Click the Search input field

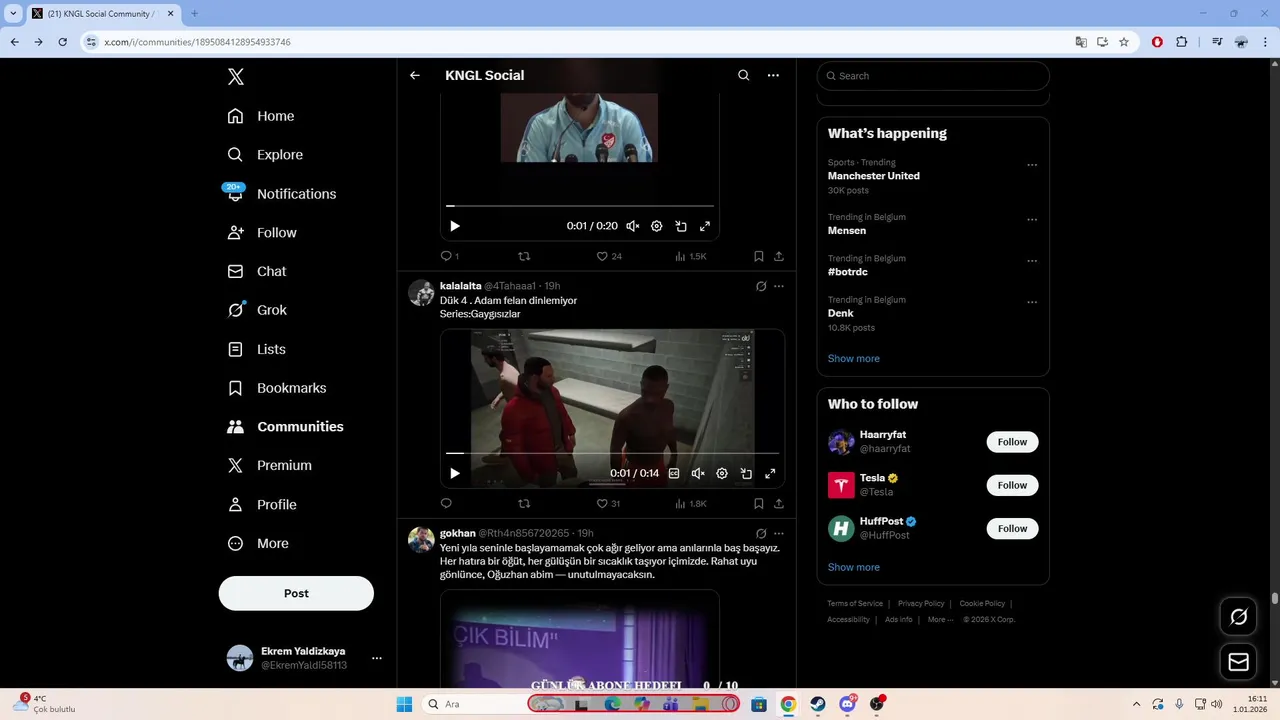pyautogui.click(x=933, y=76)
